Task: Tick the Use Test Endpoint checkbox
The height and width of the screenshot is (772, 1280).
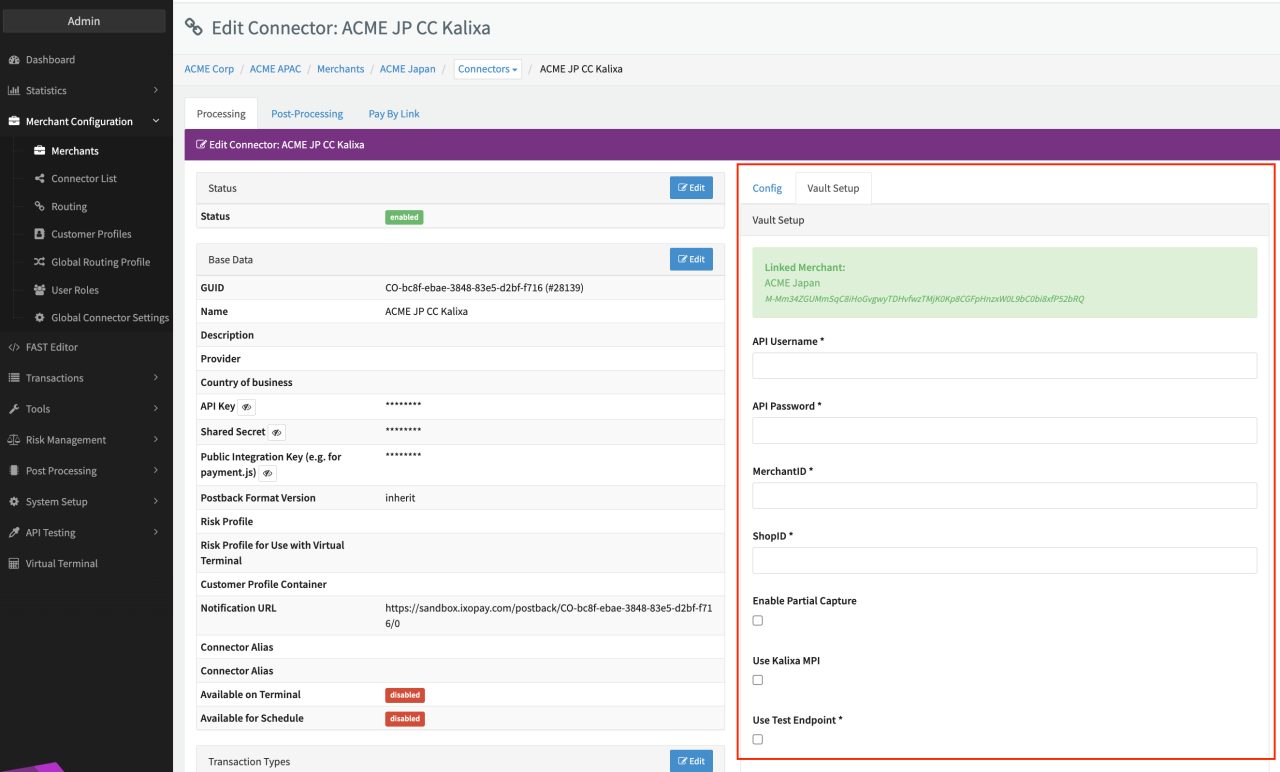Action: (x=758, y=740)
